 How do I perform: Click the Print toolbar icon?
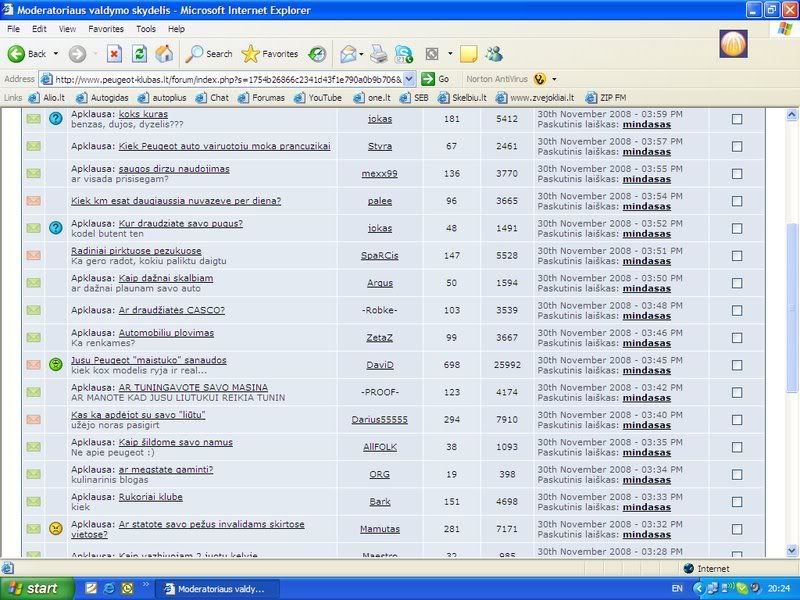coord(378,54)
